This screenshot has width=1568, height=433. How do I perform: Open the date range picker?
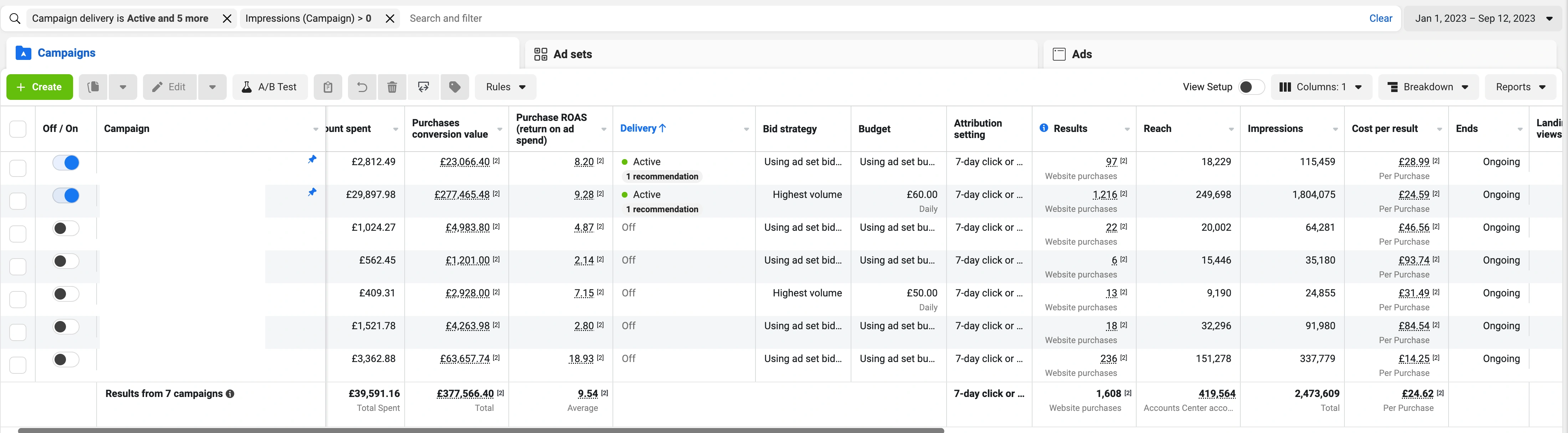click(1483, 18)
